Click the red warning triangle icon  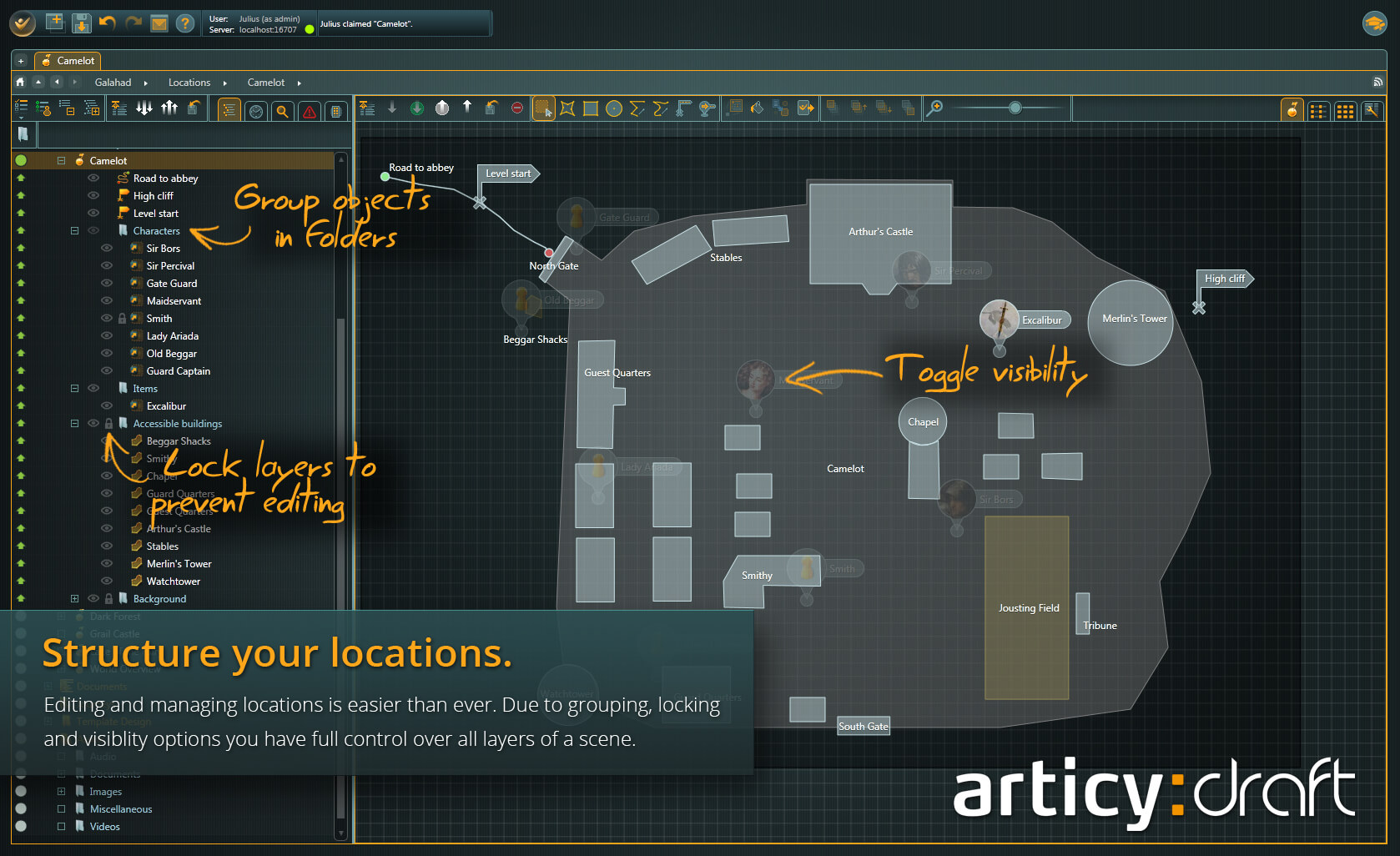click(x=310, y=110)
